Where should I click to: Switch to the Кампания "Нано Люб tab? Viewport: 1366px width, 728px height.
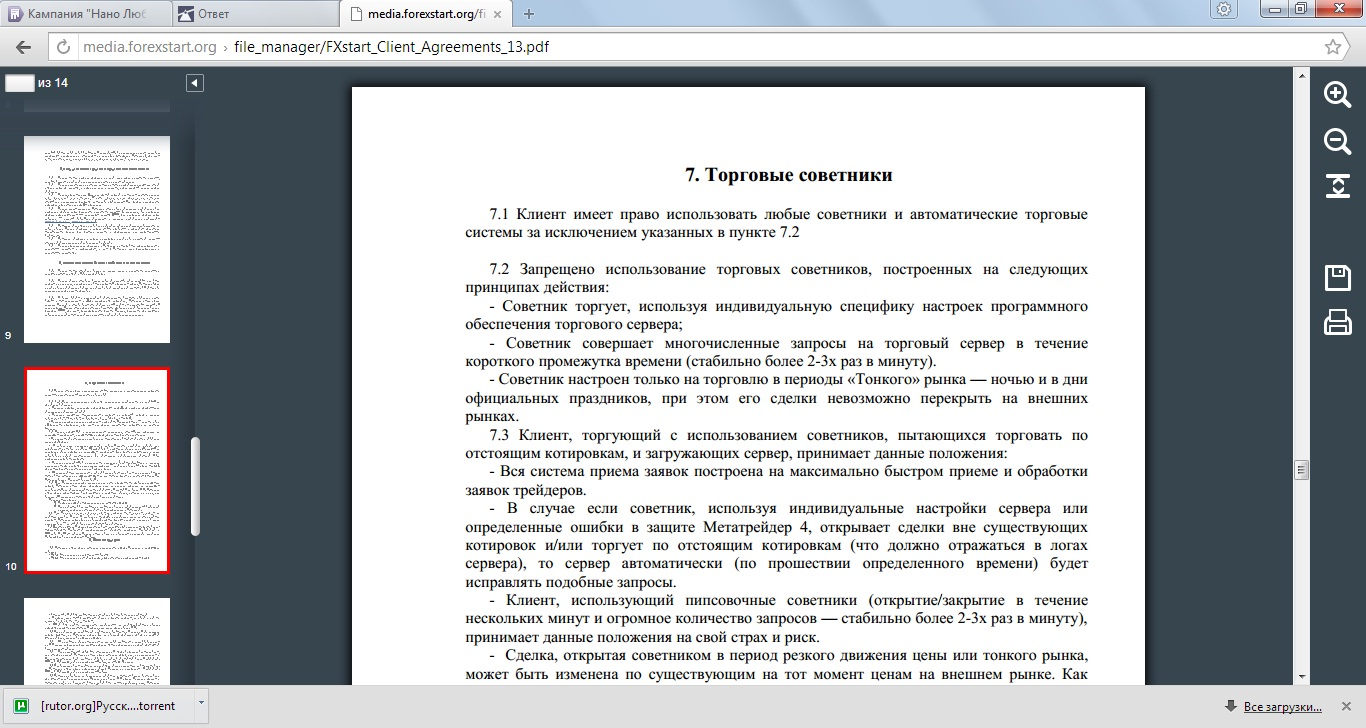(84, 14)
